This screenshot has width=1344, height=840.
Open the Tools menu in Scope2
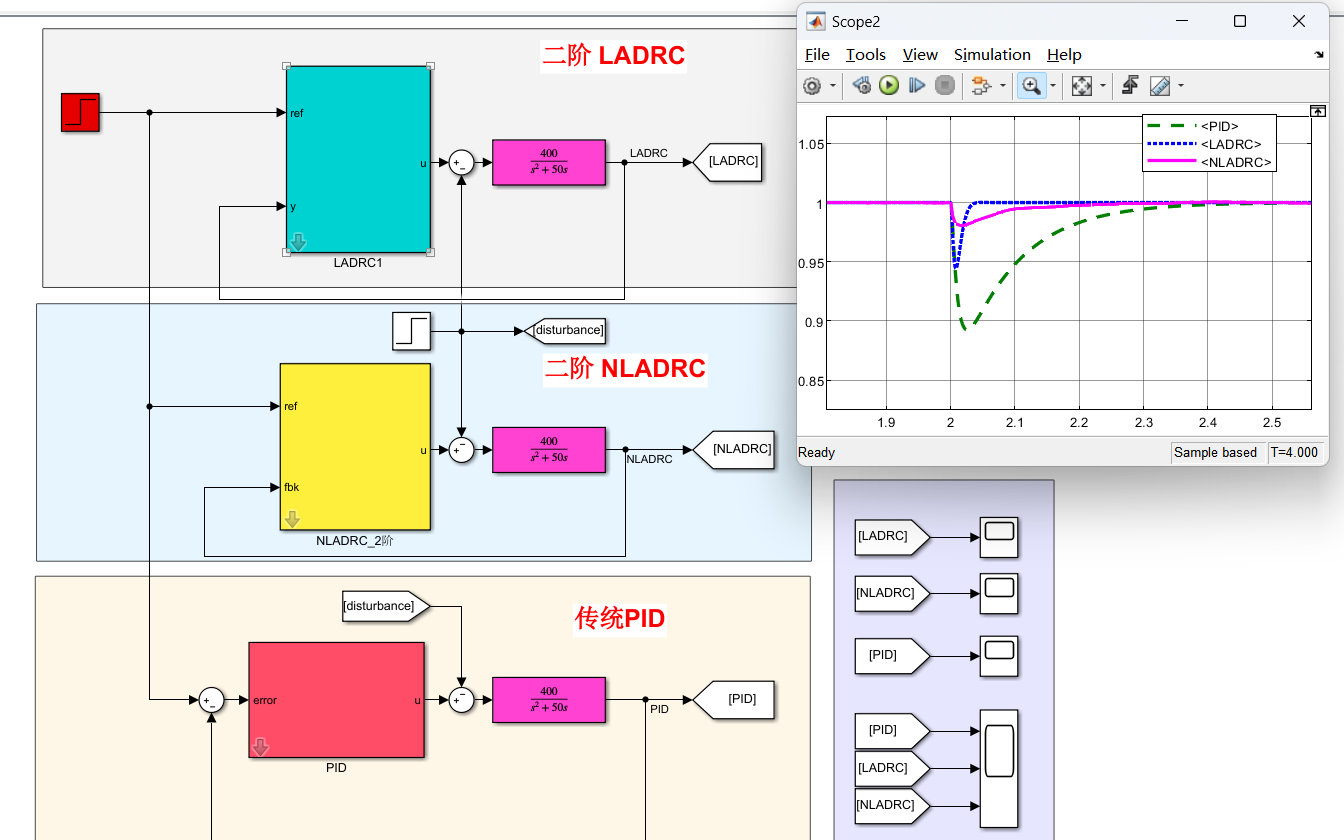tap(866, 55)
